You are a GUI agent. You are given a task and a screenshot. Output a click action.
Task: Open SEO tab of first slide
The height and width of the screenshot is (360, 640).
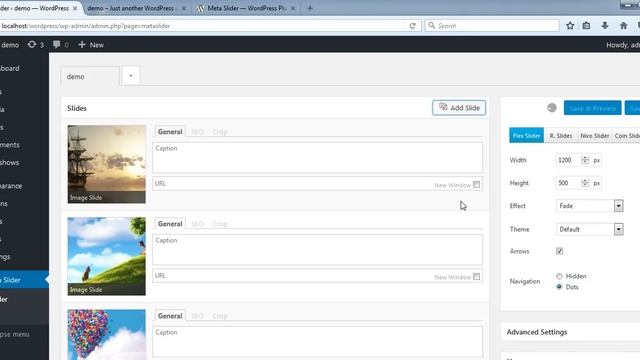tap(198, 132)
